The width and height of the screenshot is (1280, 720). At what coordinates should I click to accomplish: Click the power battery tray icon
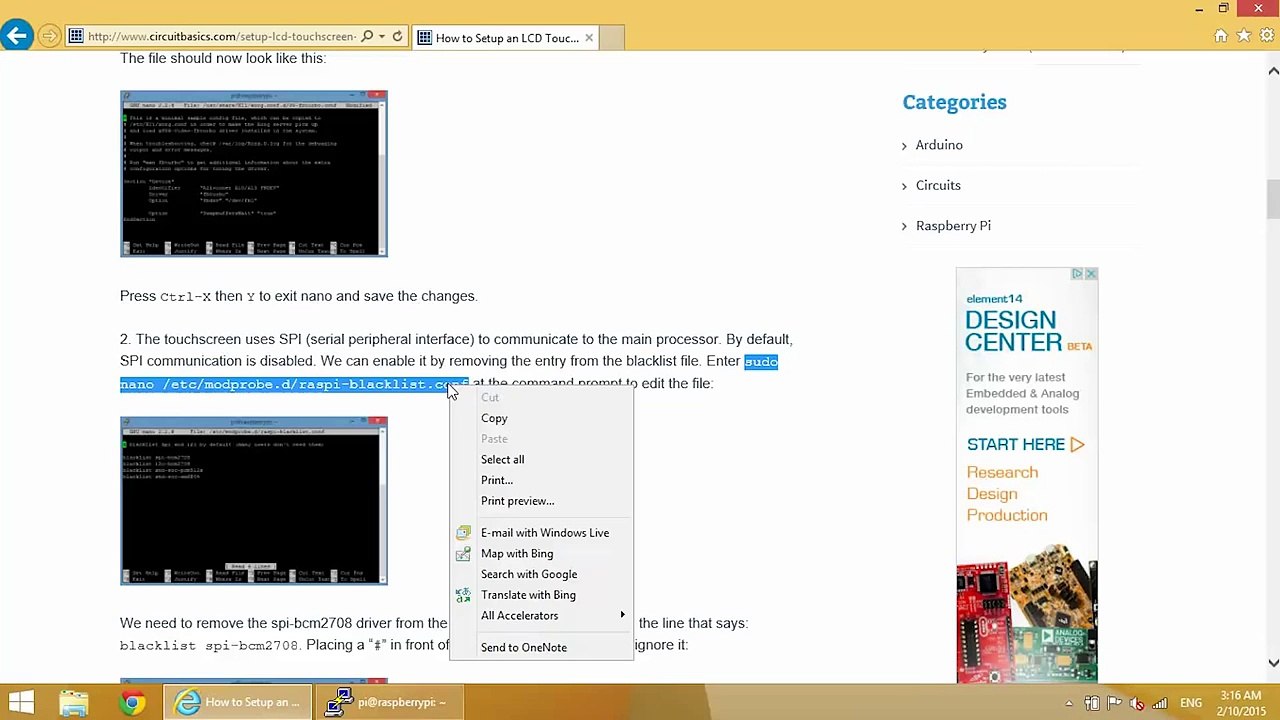[x=1092, y=703]
